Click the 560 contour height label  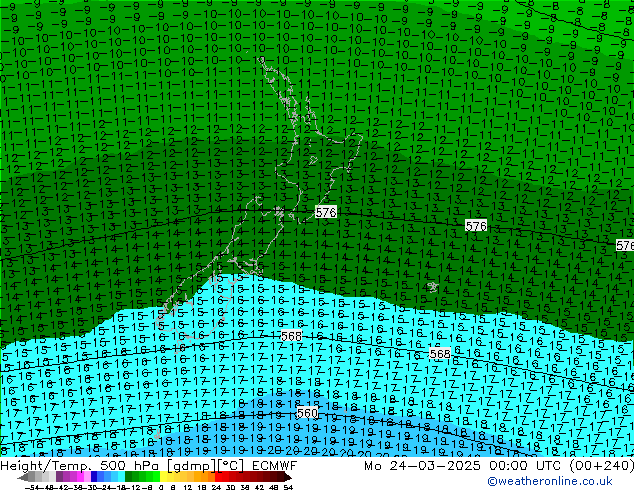click(307, 413)
